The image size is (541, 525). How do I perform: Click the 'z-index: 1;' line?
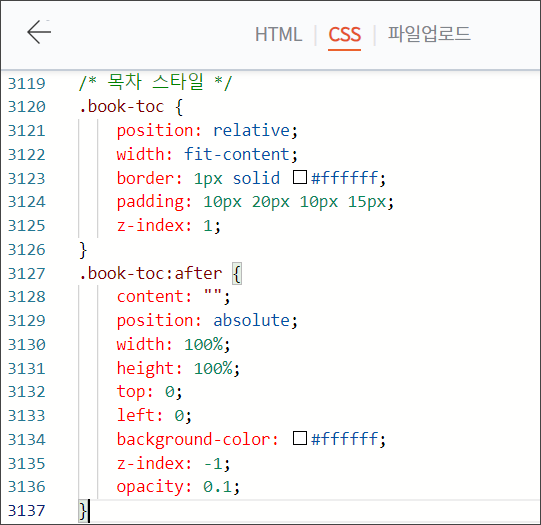(168, 226)
